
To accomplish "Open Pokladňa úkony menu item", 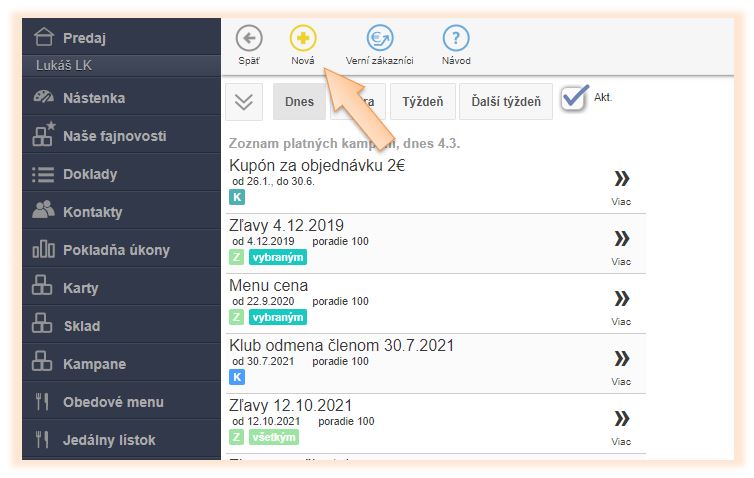I will (116, 250).
